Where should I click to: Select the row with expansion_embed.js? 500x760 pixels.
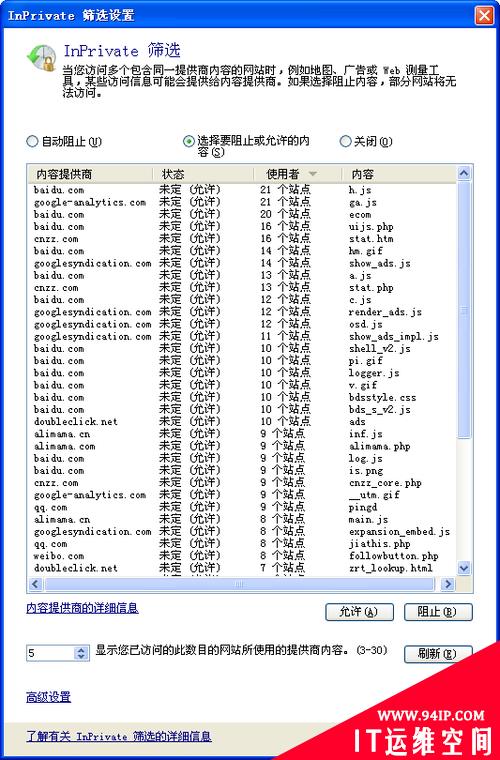click(242, 532)
